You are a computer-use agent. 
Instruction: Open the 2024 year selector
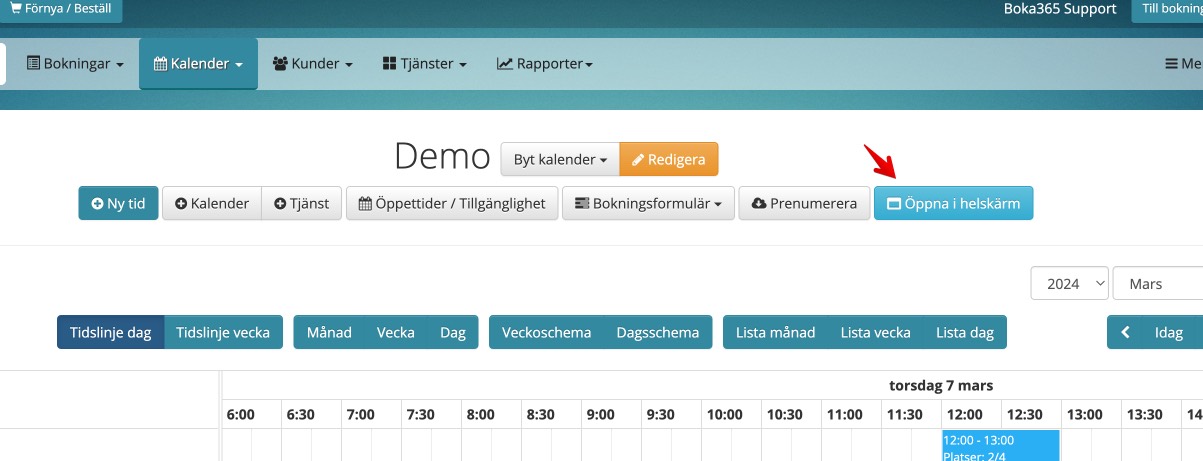click(1069, 283)
